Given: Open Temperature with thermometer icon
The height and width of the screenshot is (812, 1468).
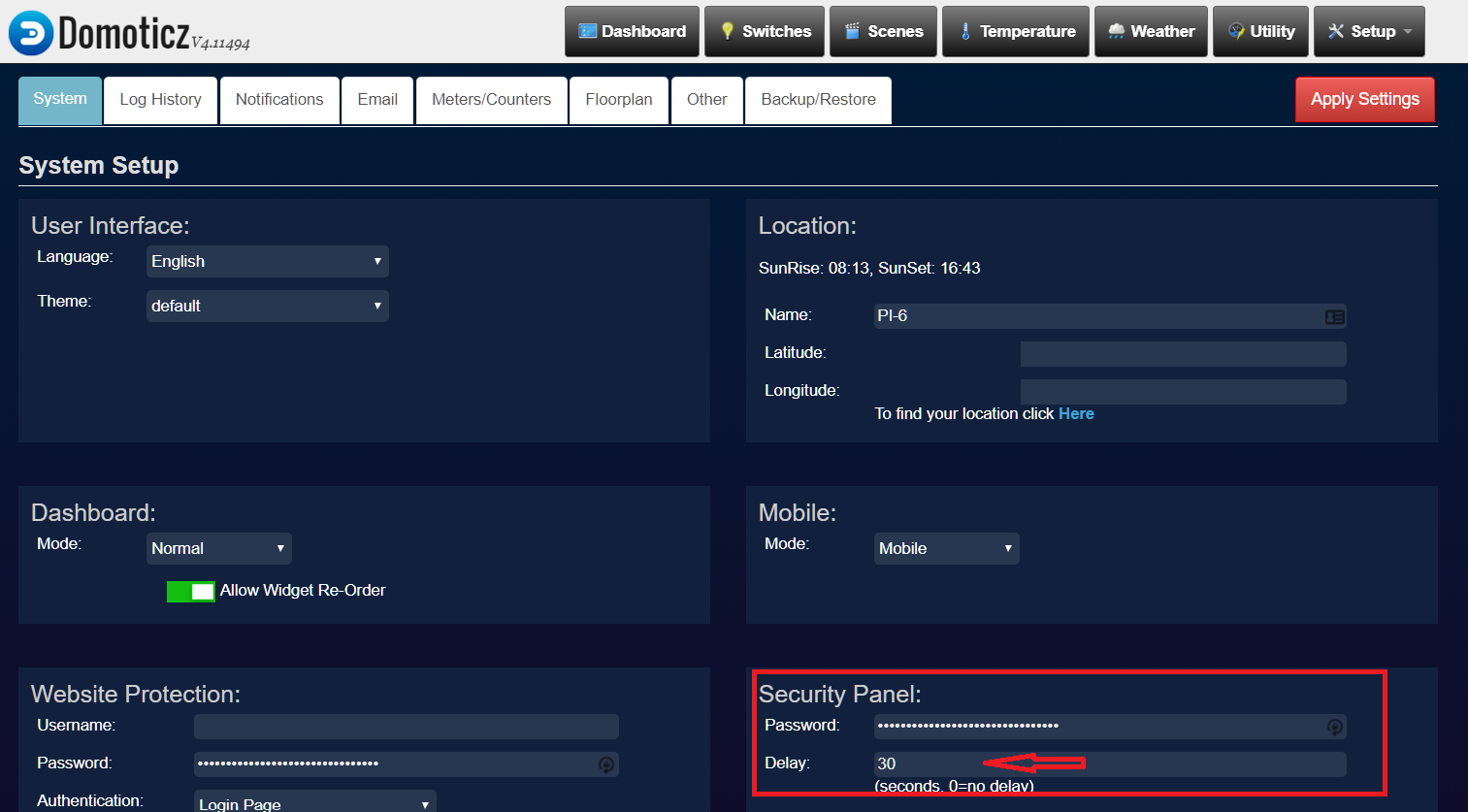Looking at the screenshot, I should (x=1016, y=31).
